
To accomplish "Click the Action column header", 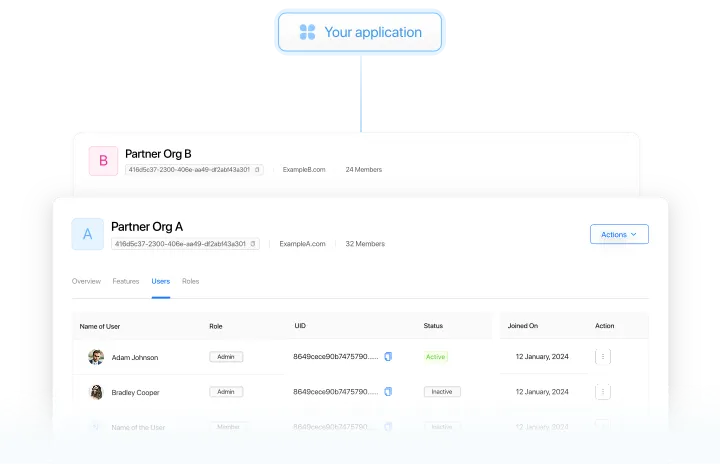I will 604,326.
